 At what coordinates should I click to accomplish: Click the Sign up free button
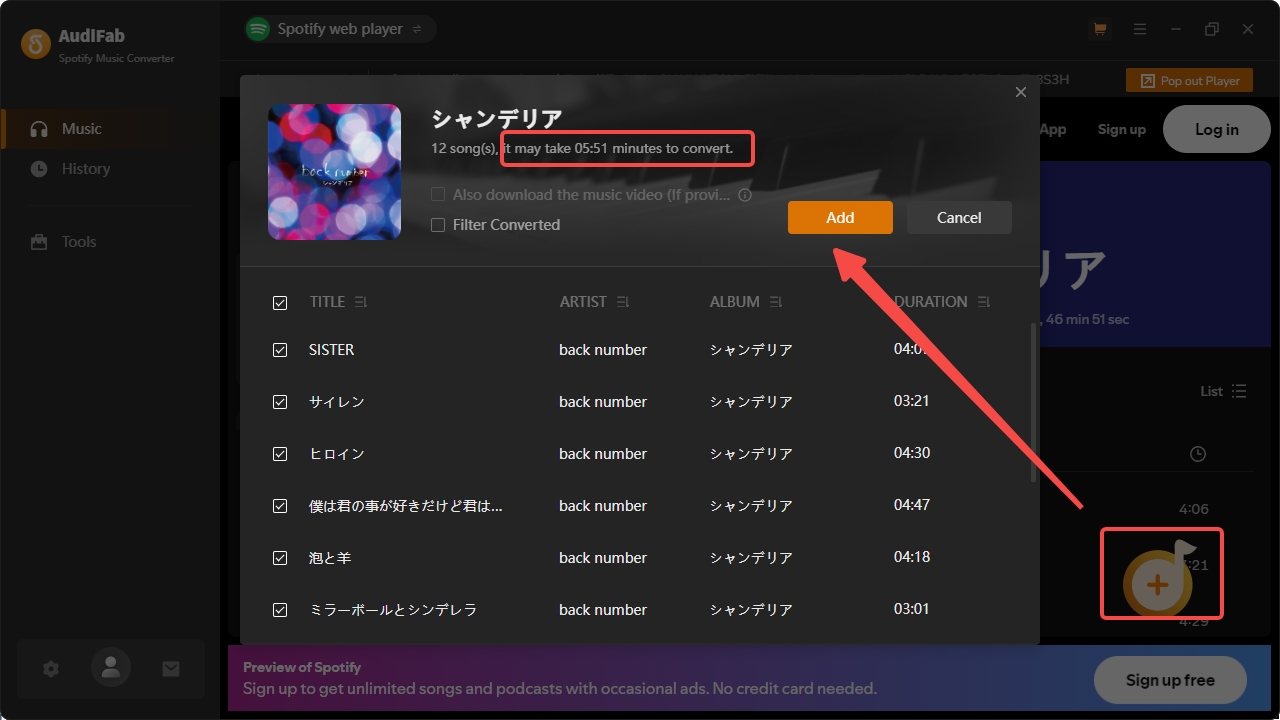(1169, 680)
